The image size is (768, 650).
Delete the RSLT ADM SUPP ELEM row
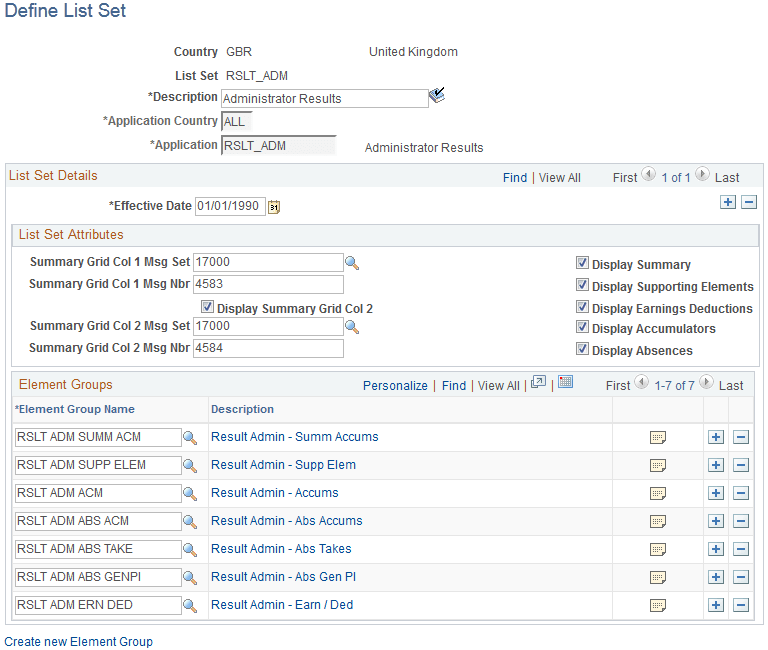tap(741, 465)
